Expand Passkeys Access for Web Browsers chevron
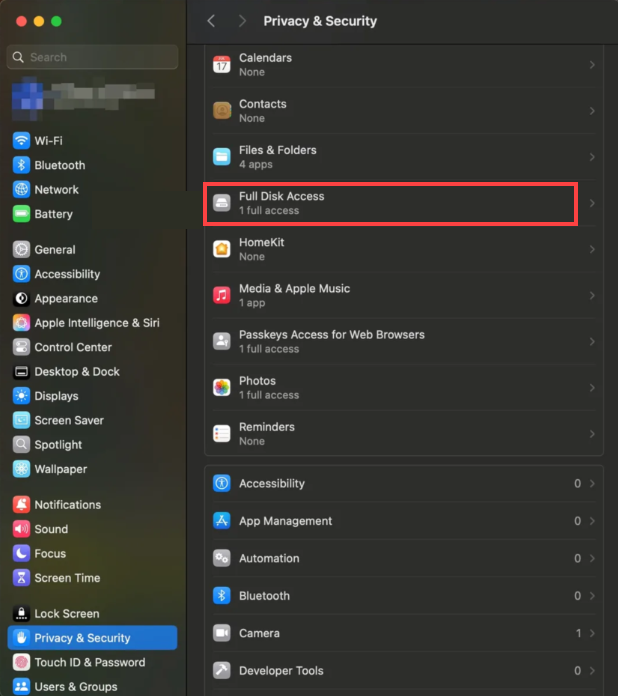This screenshot has width=618, height=696. tap(592, 342)
